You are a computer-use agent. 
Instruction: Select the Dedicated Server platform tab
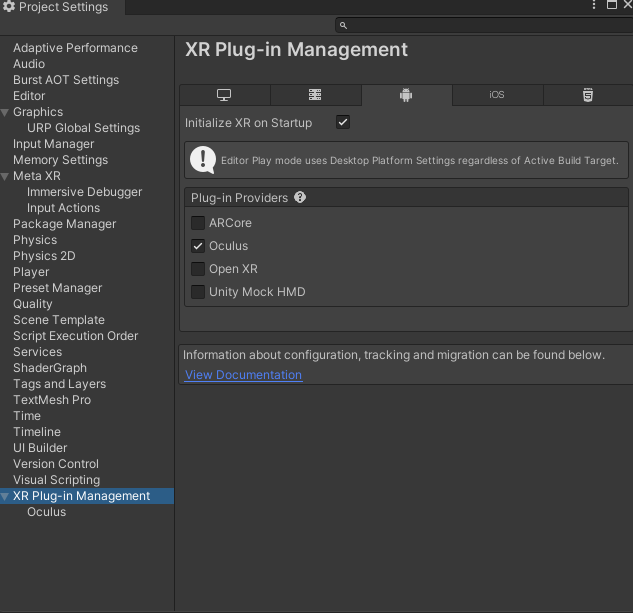pos(315,95)
